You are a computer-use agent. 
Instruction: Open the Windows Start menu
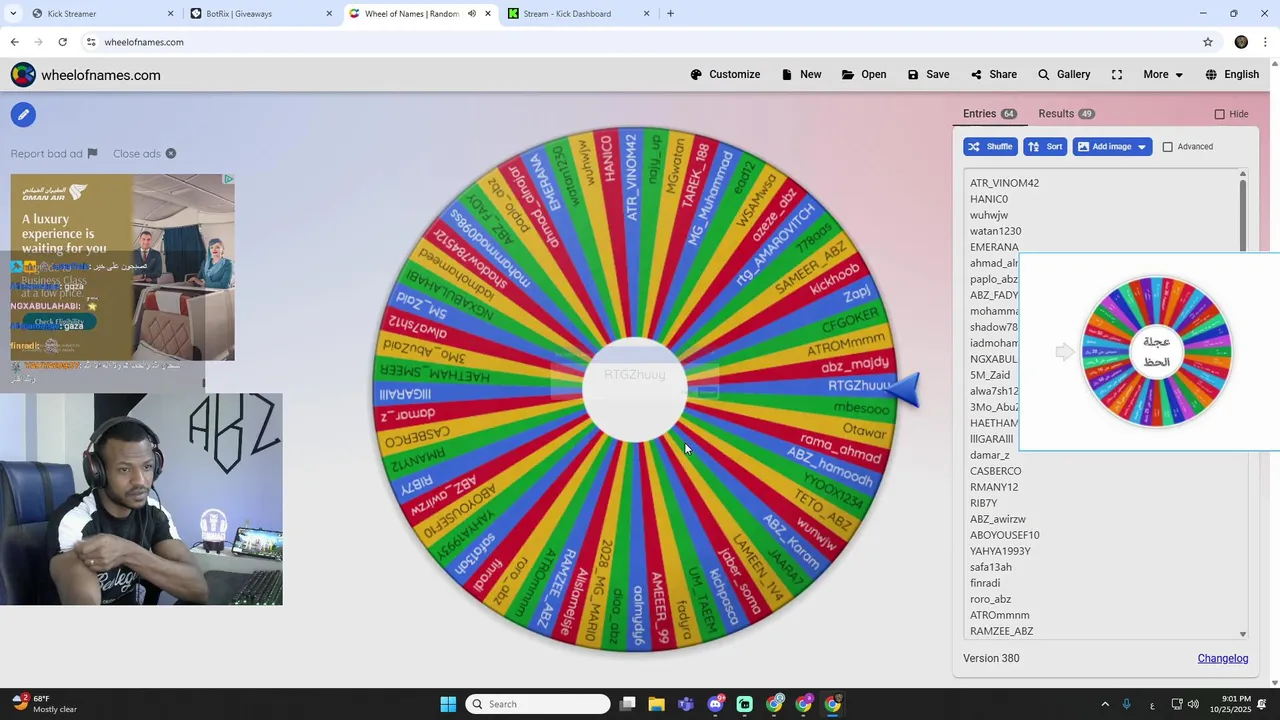click(448, 704)
